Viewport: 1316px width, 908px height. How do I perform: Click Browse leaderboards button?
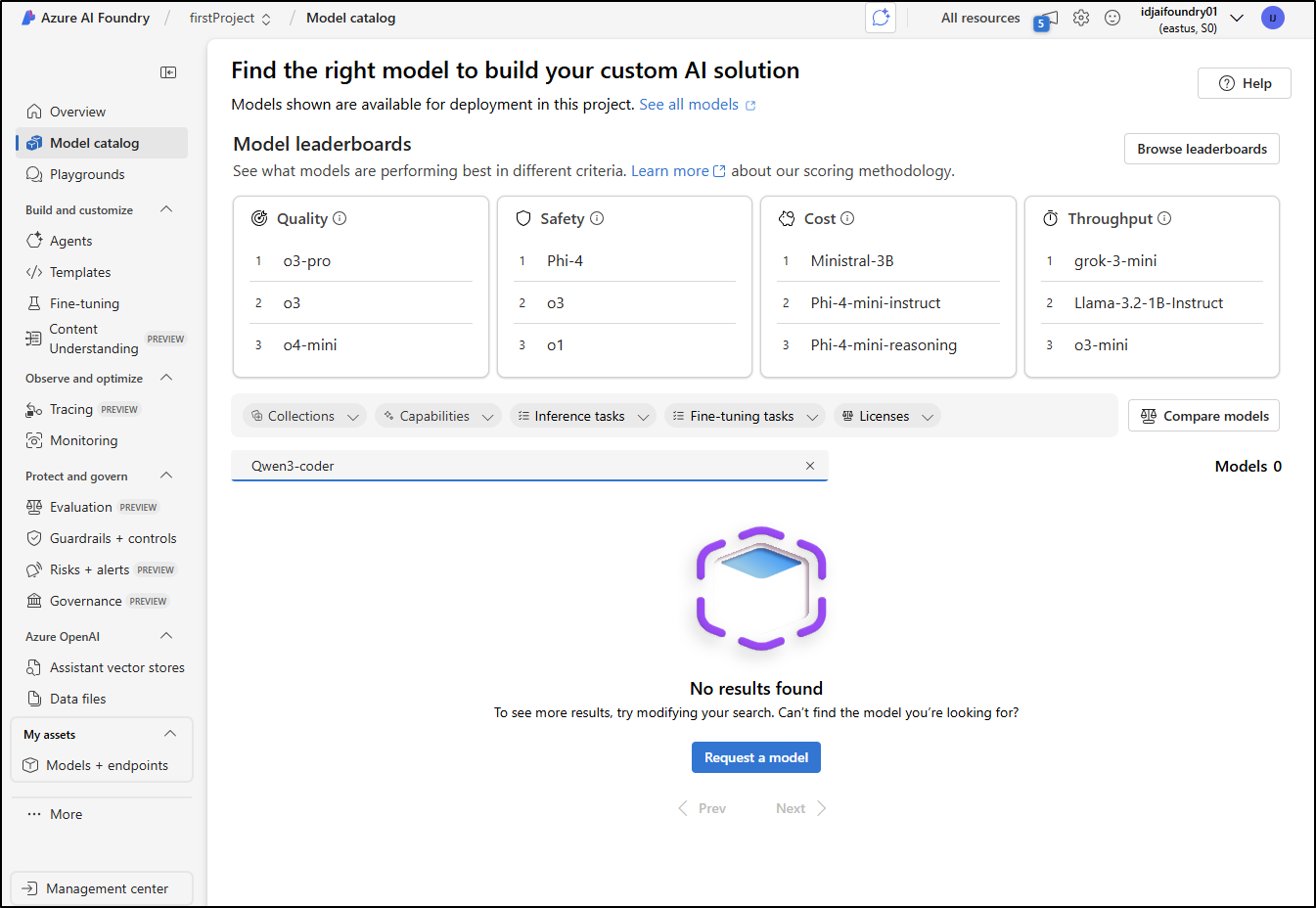coord(1202,149)
